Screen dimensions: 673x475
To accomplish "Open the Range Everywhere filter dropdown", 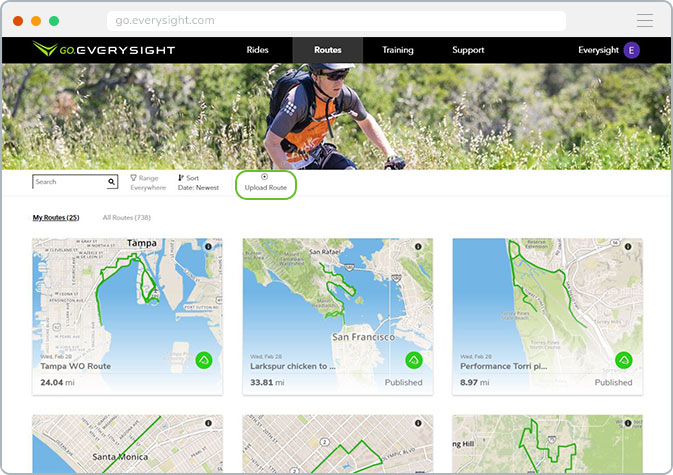I will point(148,183).
